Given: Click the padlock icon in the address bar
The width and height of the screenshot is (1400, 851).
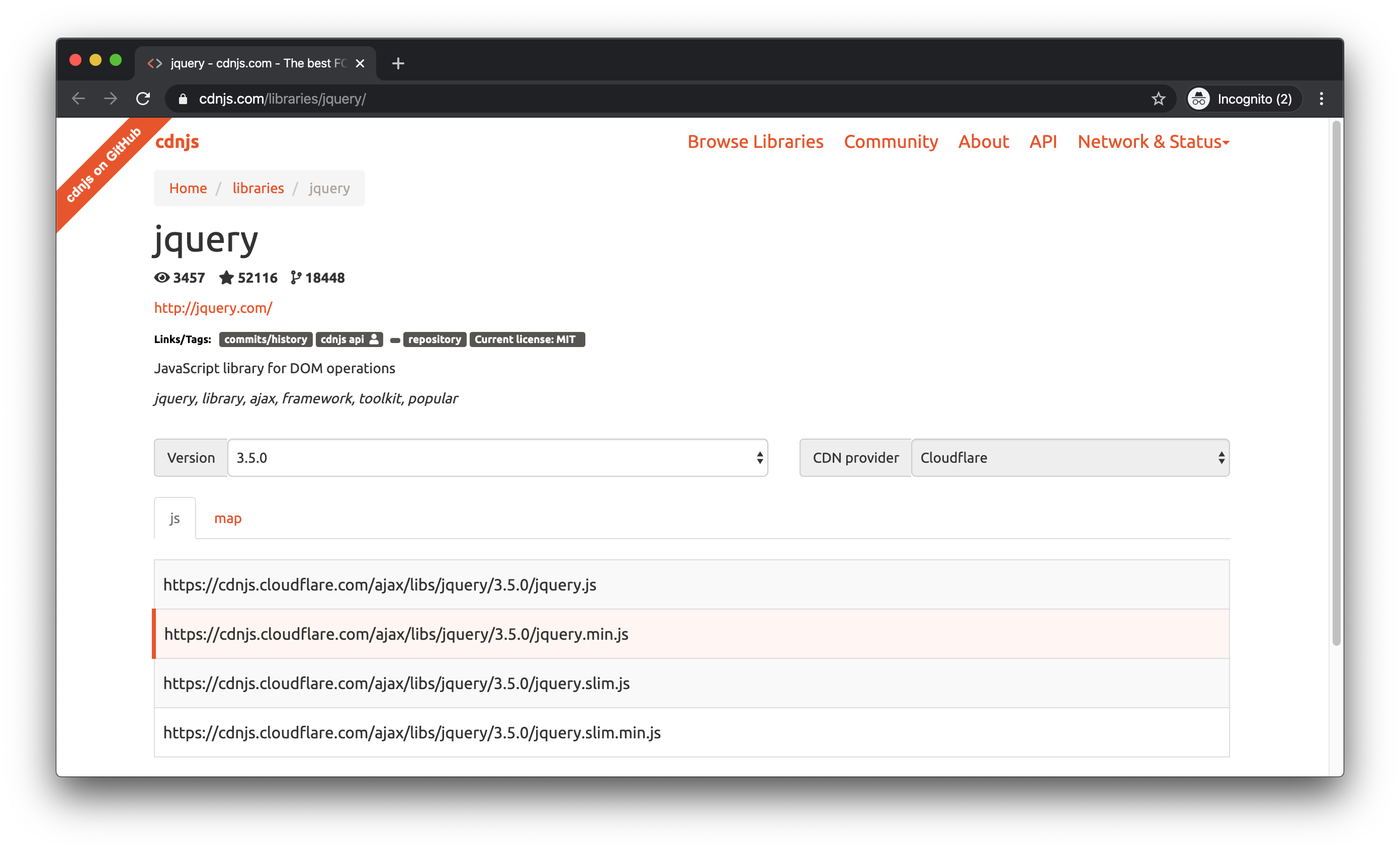Looking at the screenshot, I should pos(183,98).
